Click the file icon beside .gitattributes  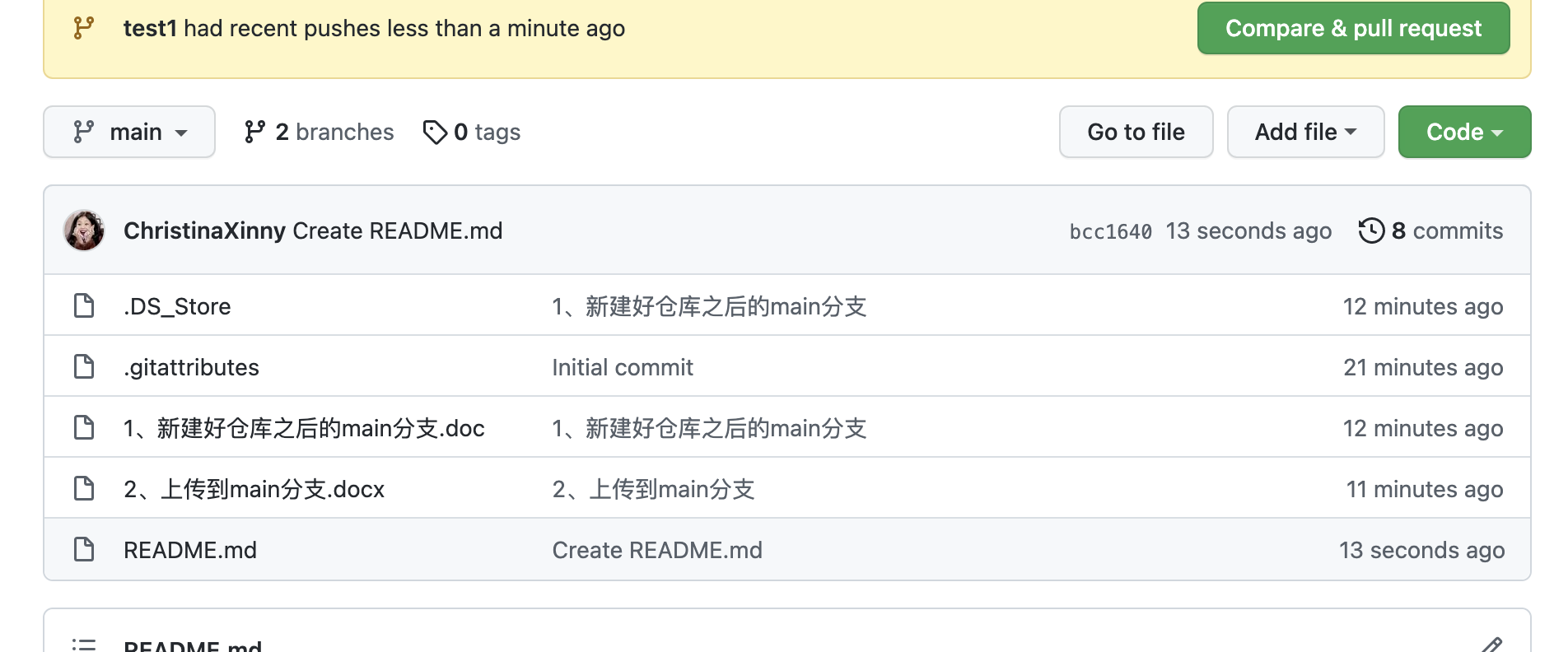point(83,366)
